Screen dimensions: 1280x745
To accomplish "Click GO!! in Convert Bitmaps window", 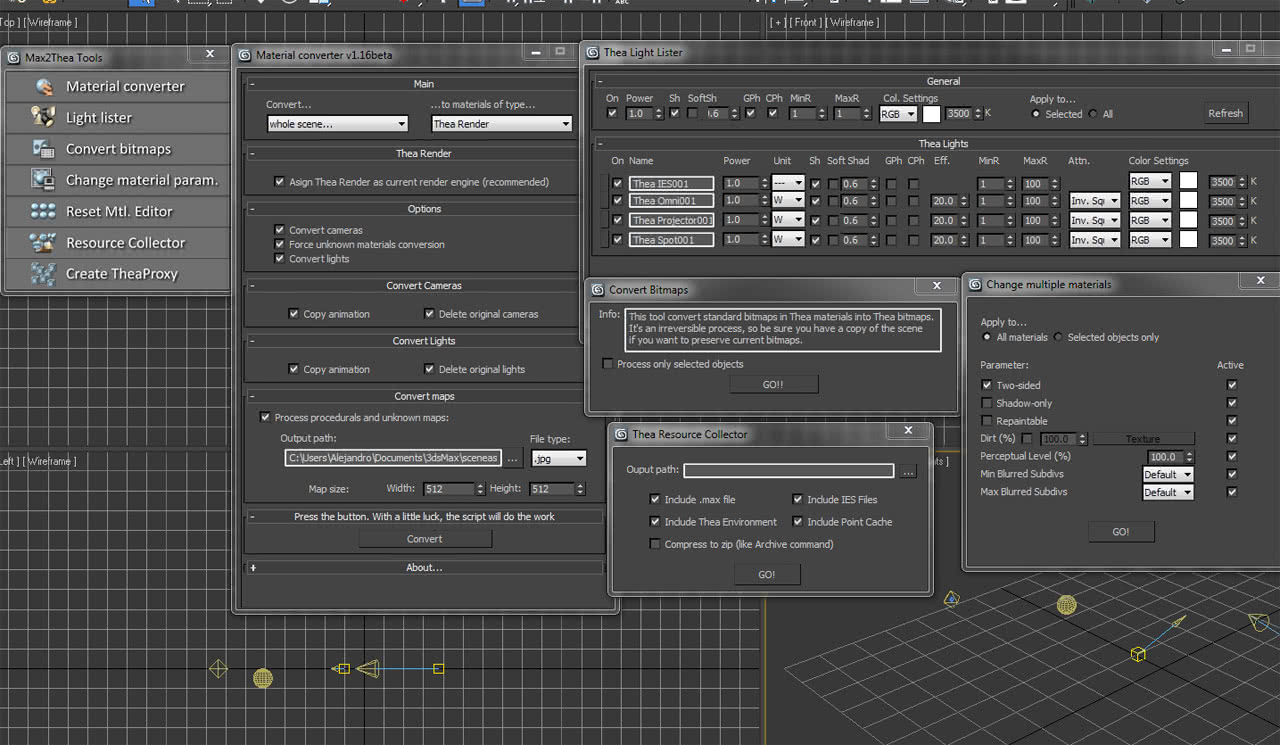I will 774,384.
